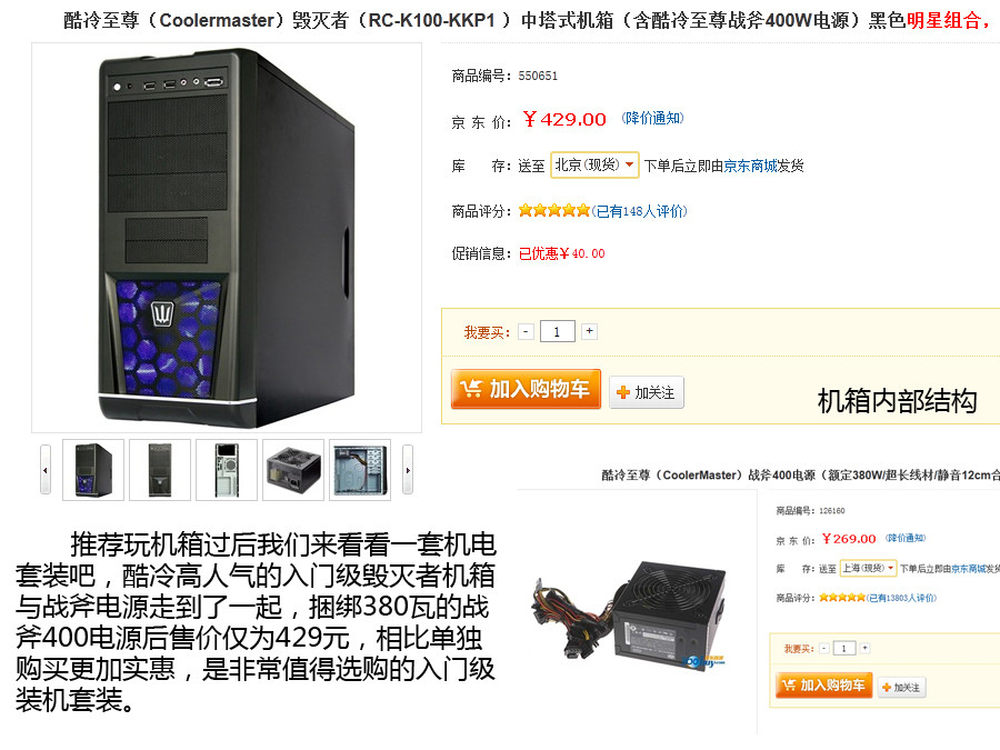Select the rear view case thumbnail

(226, 469)
